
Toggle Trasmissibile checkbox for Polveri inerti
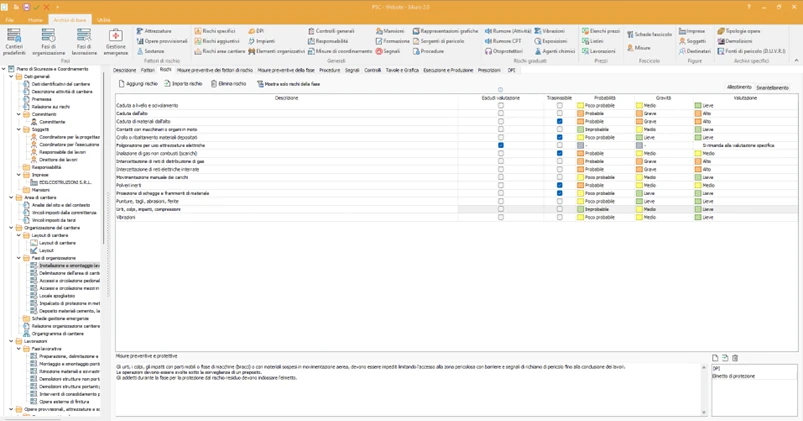click(x=559, y=186)
